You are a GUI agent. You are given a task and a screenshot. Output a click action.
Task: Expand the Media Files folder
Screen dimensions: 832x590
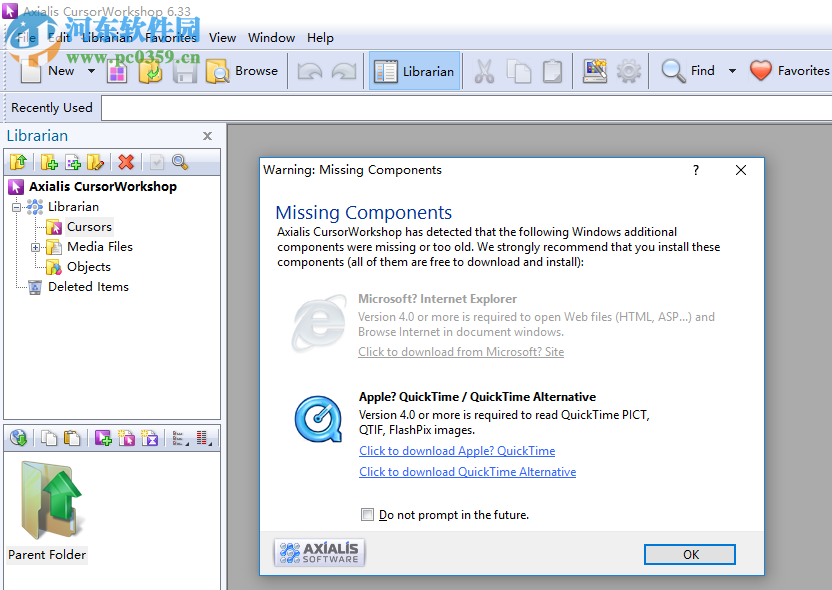[36, 247]
